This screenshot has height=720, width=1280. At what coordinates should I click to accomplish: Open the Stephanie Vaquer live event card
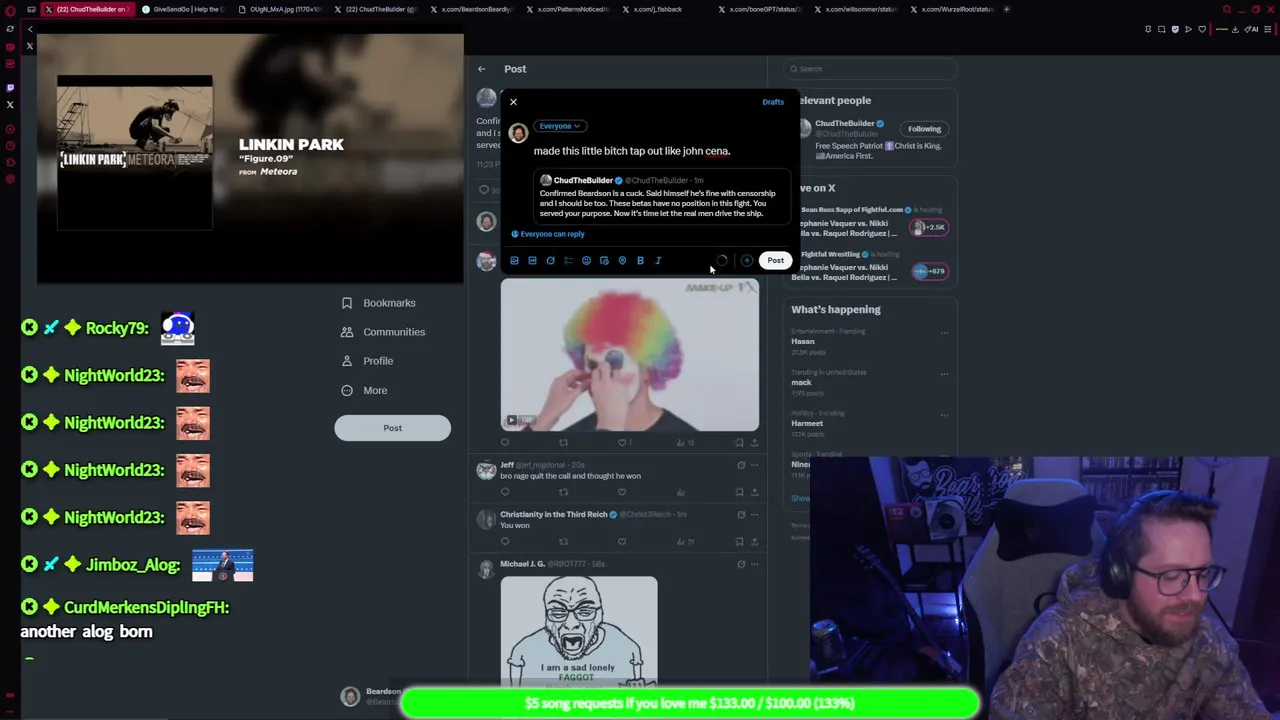[x=870, y=223]
